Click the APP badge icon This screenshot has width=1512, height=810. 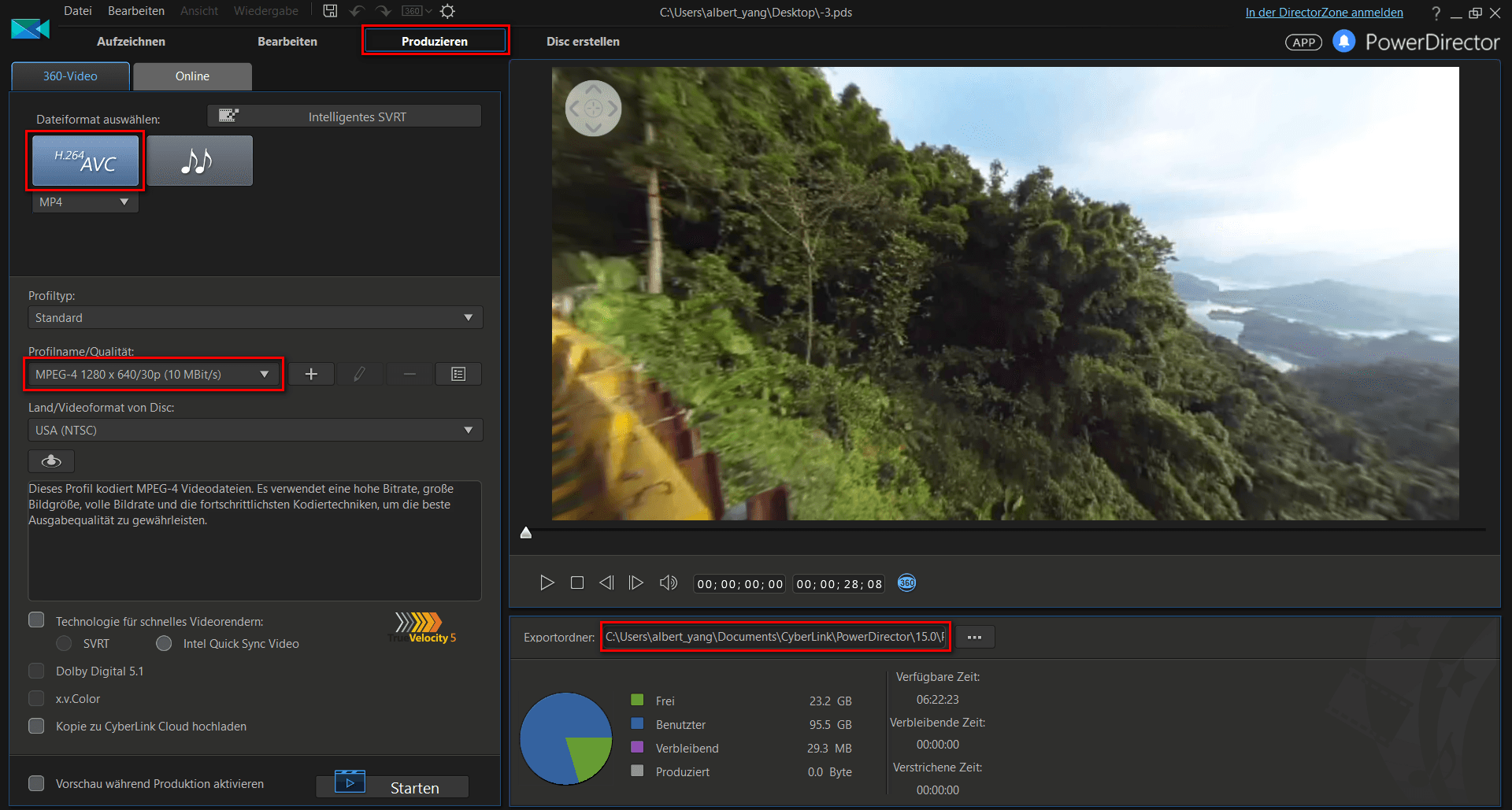1303,43
